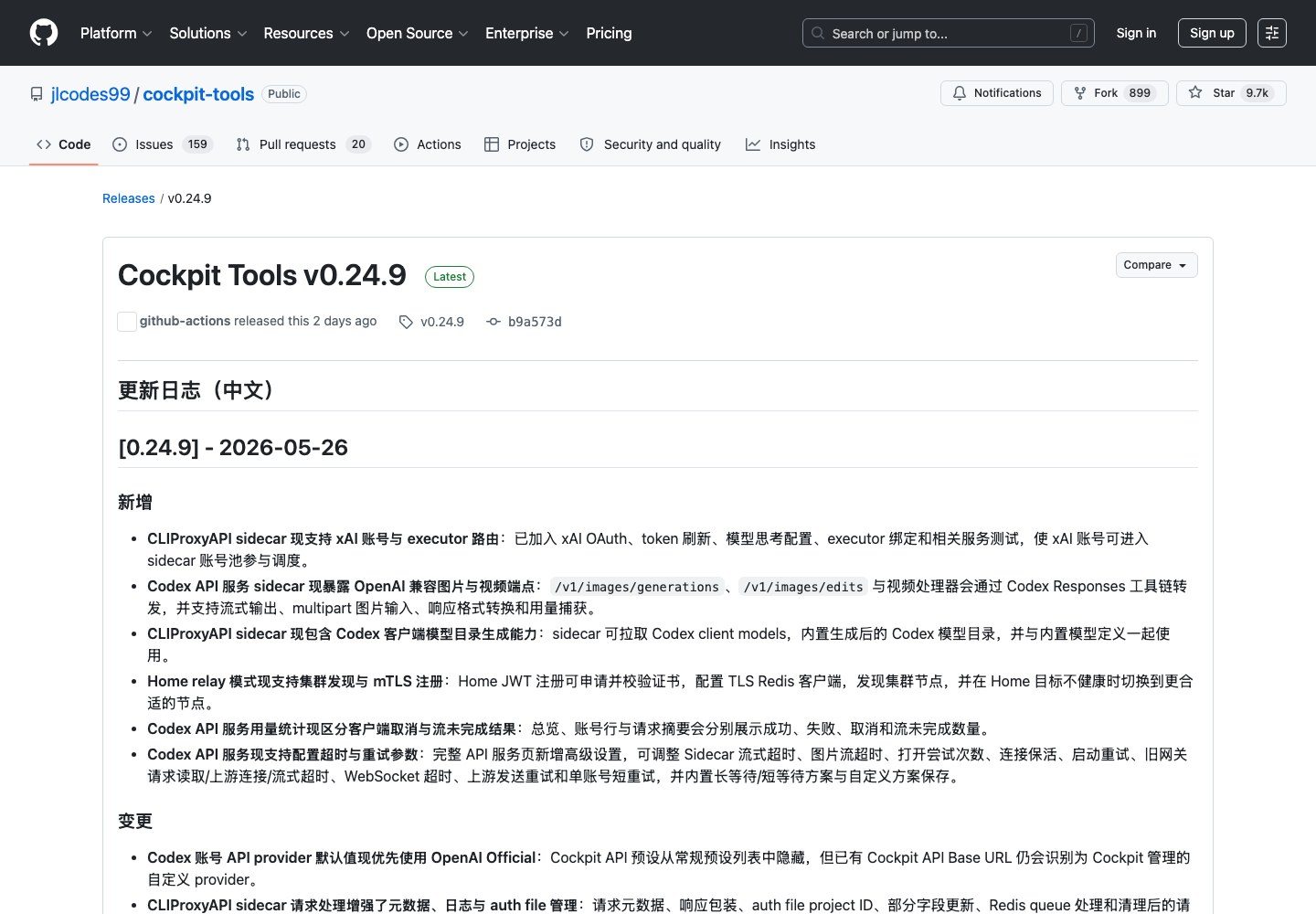Click the bell icon in Notifications
This screenshot has height=914, width=1316.
click(960, 93)
